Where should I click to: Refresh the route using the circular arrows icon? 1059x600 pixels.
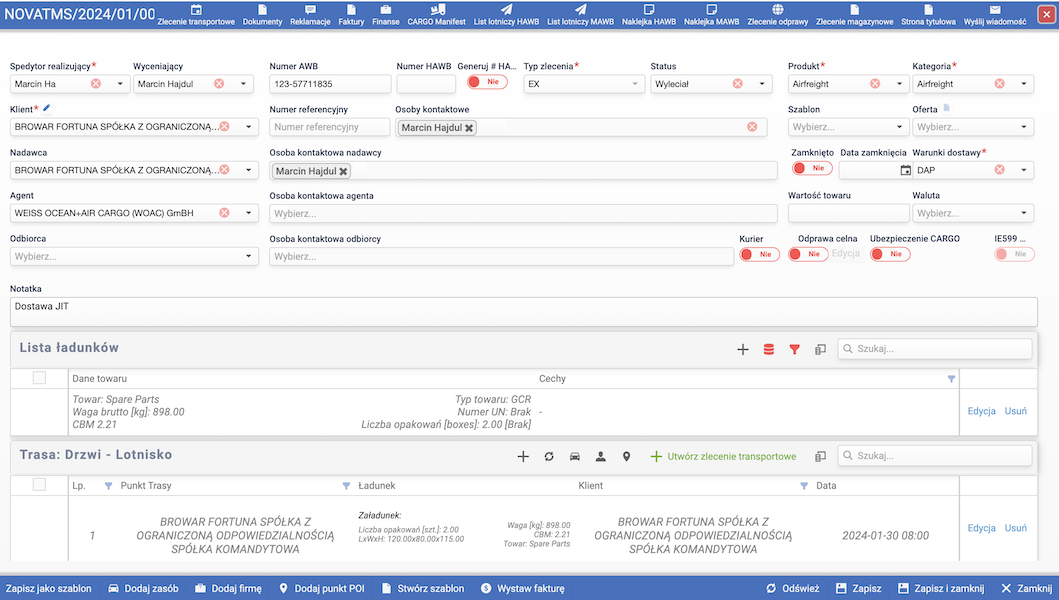click(549, 457)
